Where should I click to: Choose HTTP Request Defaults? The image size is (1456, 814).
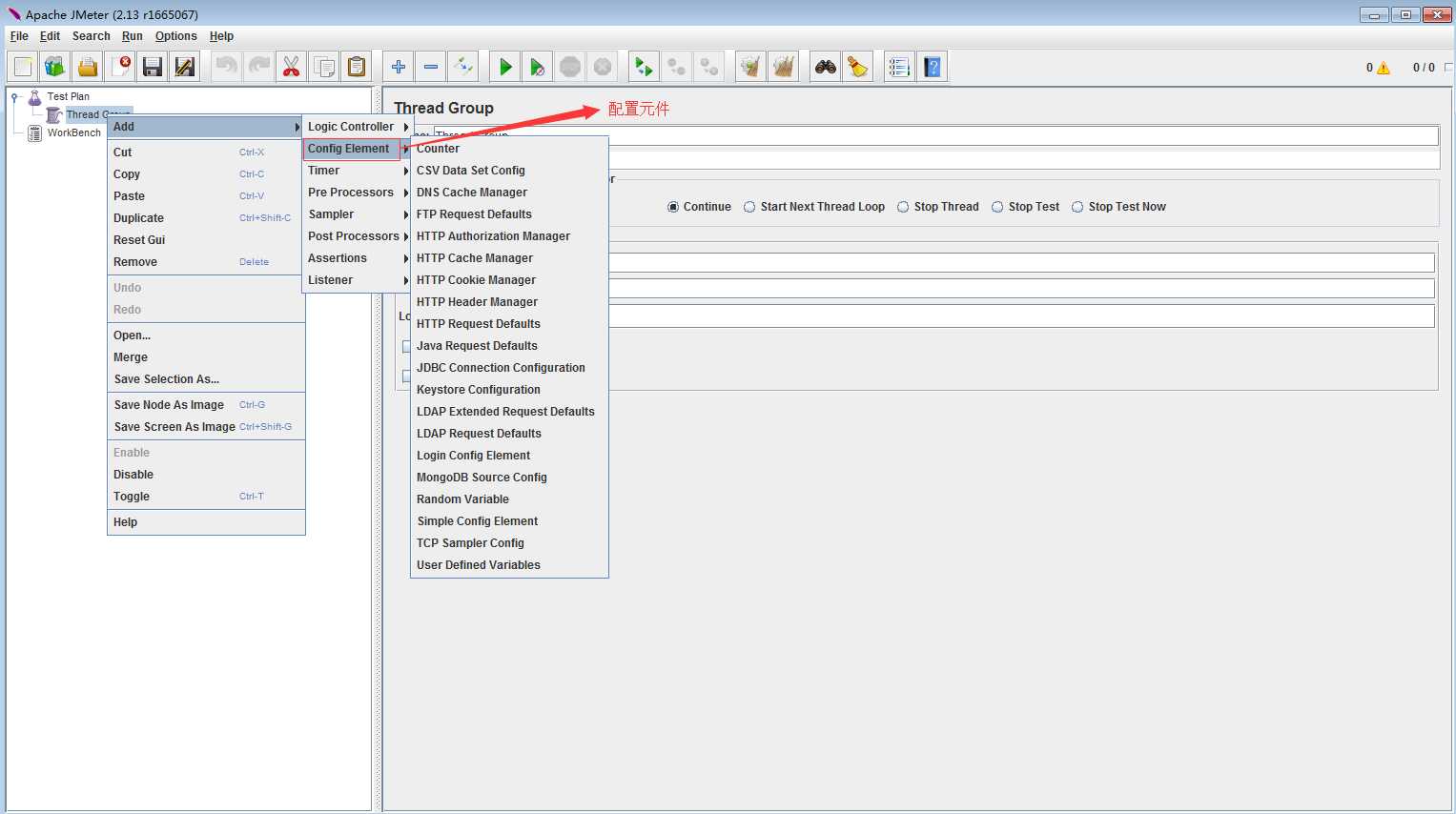(509, 324)
